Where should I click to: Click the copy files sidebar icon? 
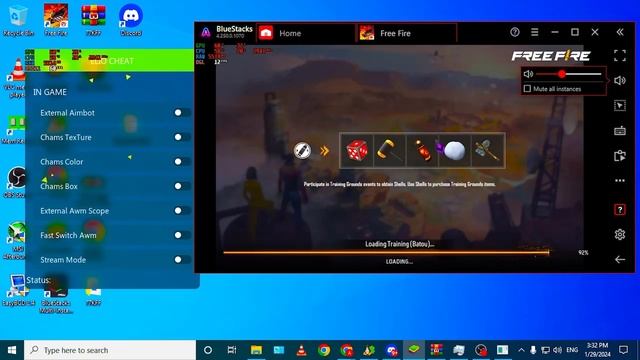click(620, 156)
